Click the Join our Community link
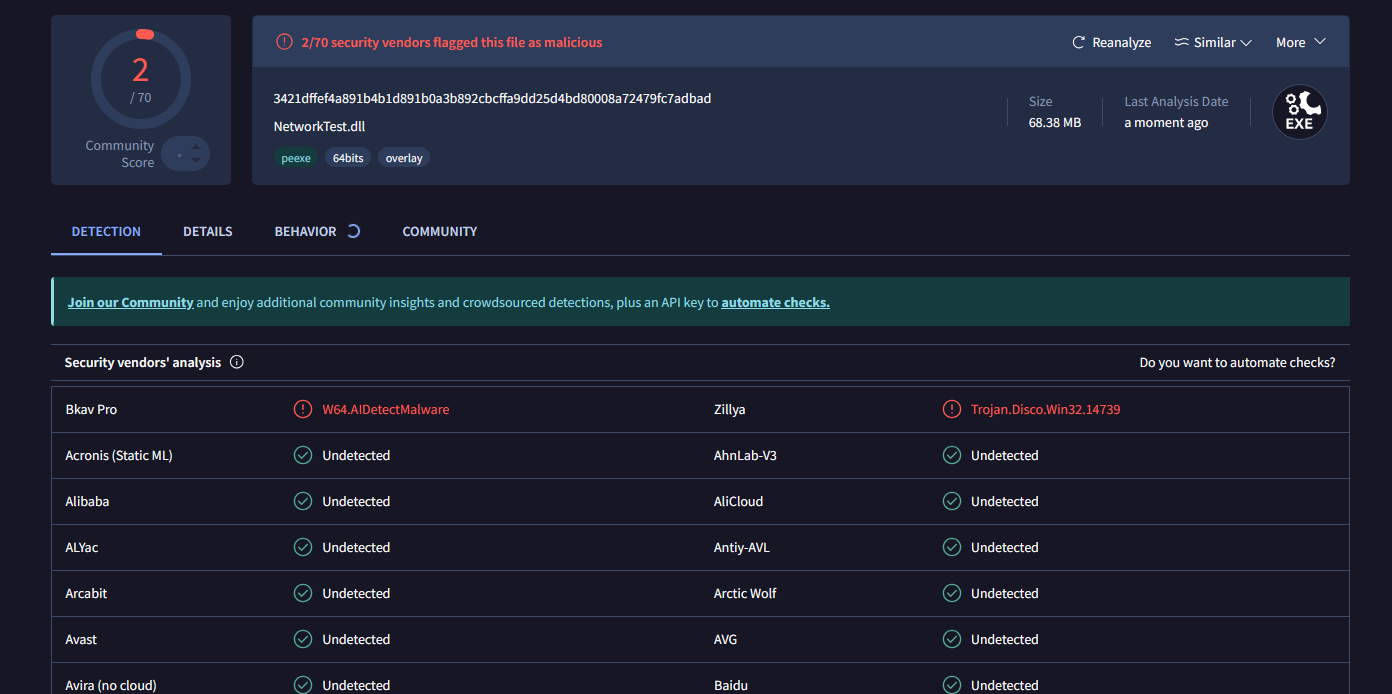The width and height of the screenshot is (1392, 694). pyautogui.click(x=130, y=302)
